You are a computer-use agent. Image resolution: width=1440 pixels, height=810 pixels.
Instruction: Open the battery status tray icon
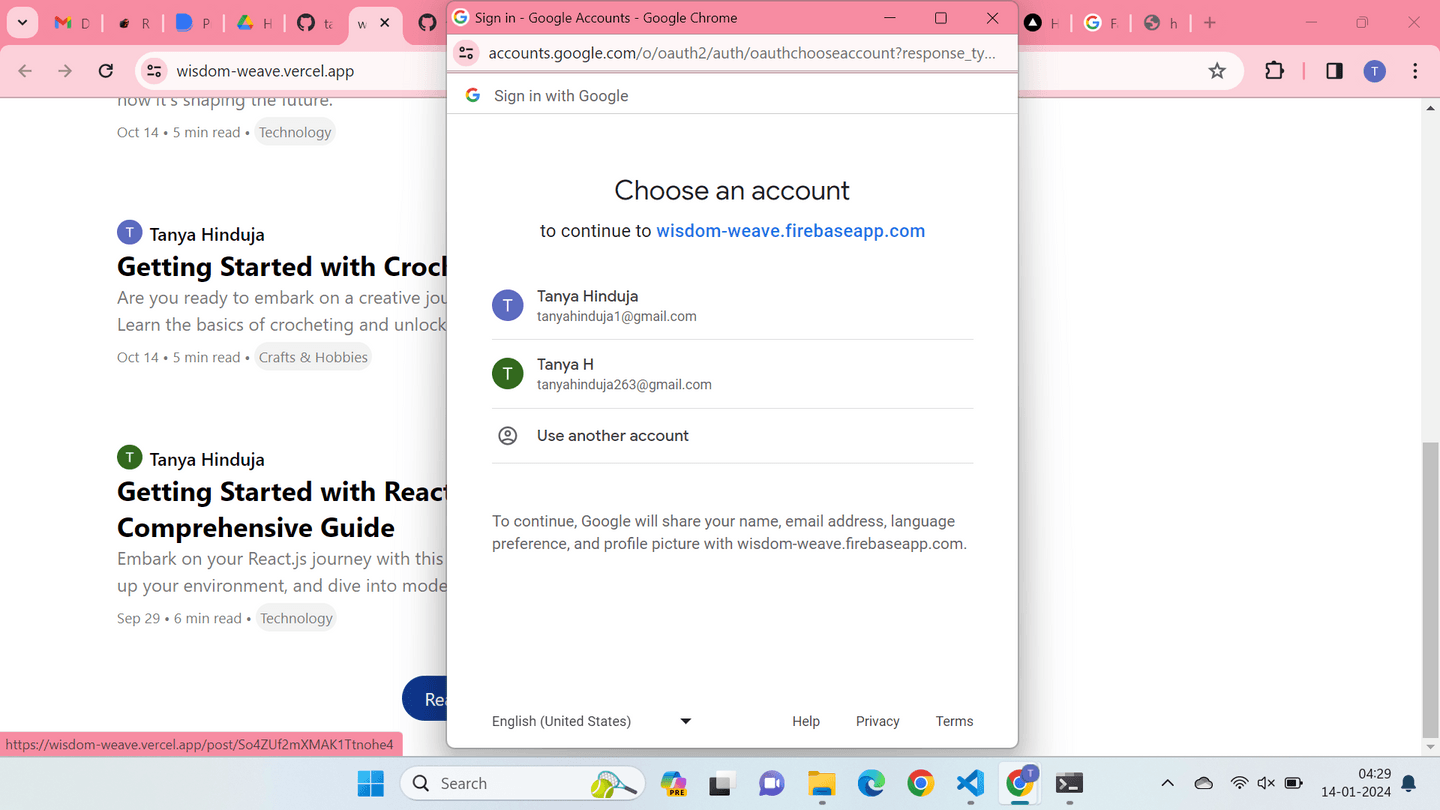click(x=1293, y=783)
